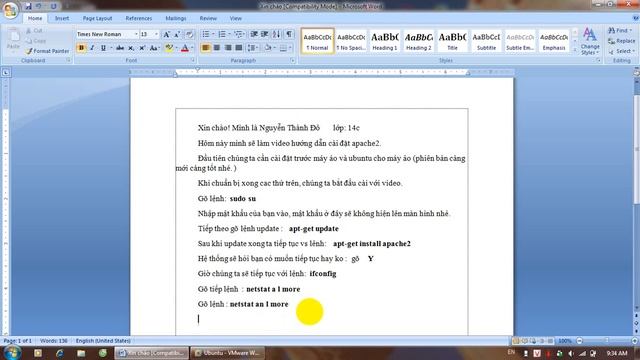
Task: Expand the Paragraph dialog launcher
Action: pos(293,60)
